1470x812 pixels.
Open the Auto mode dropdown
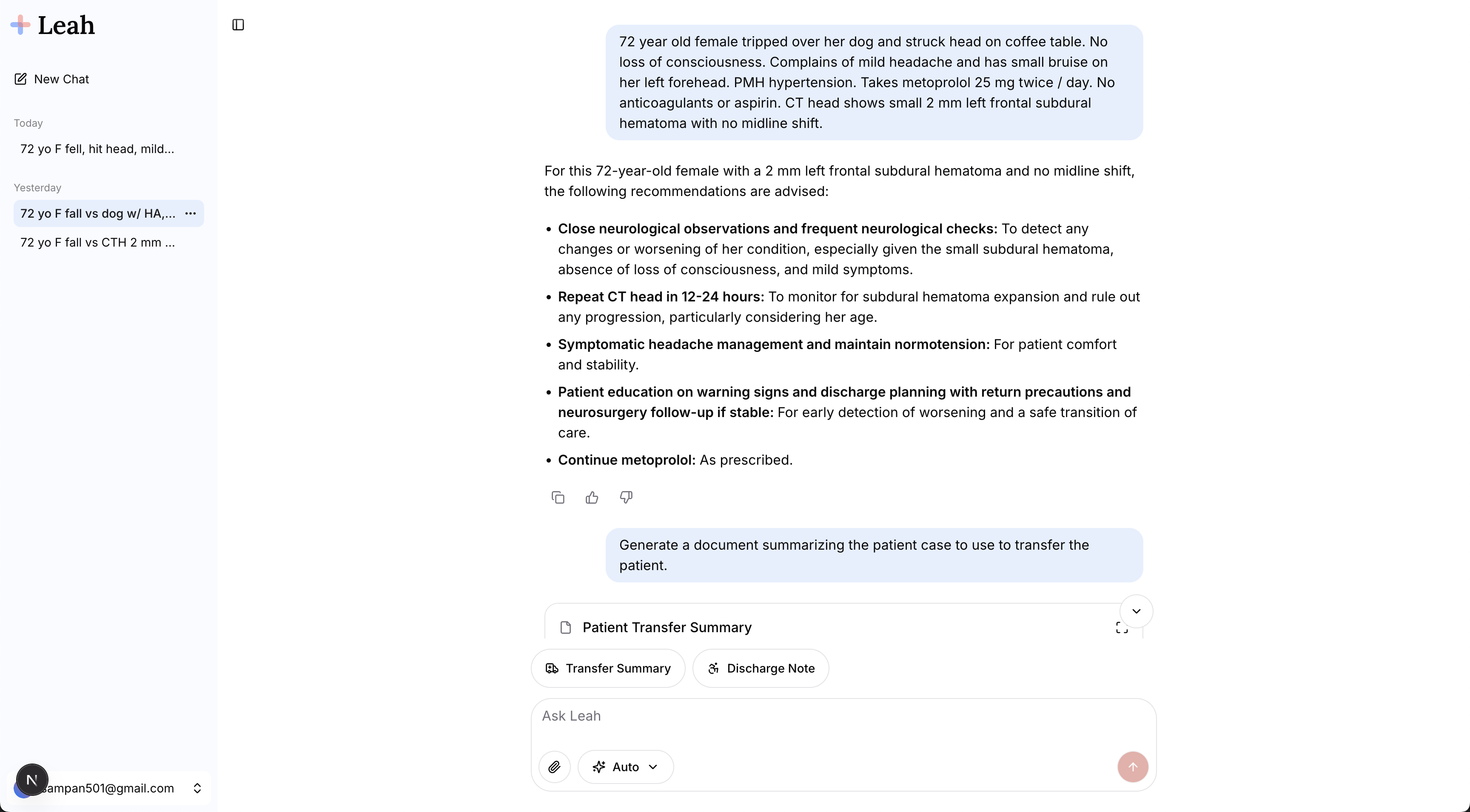(x=625, y=767)
